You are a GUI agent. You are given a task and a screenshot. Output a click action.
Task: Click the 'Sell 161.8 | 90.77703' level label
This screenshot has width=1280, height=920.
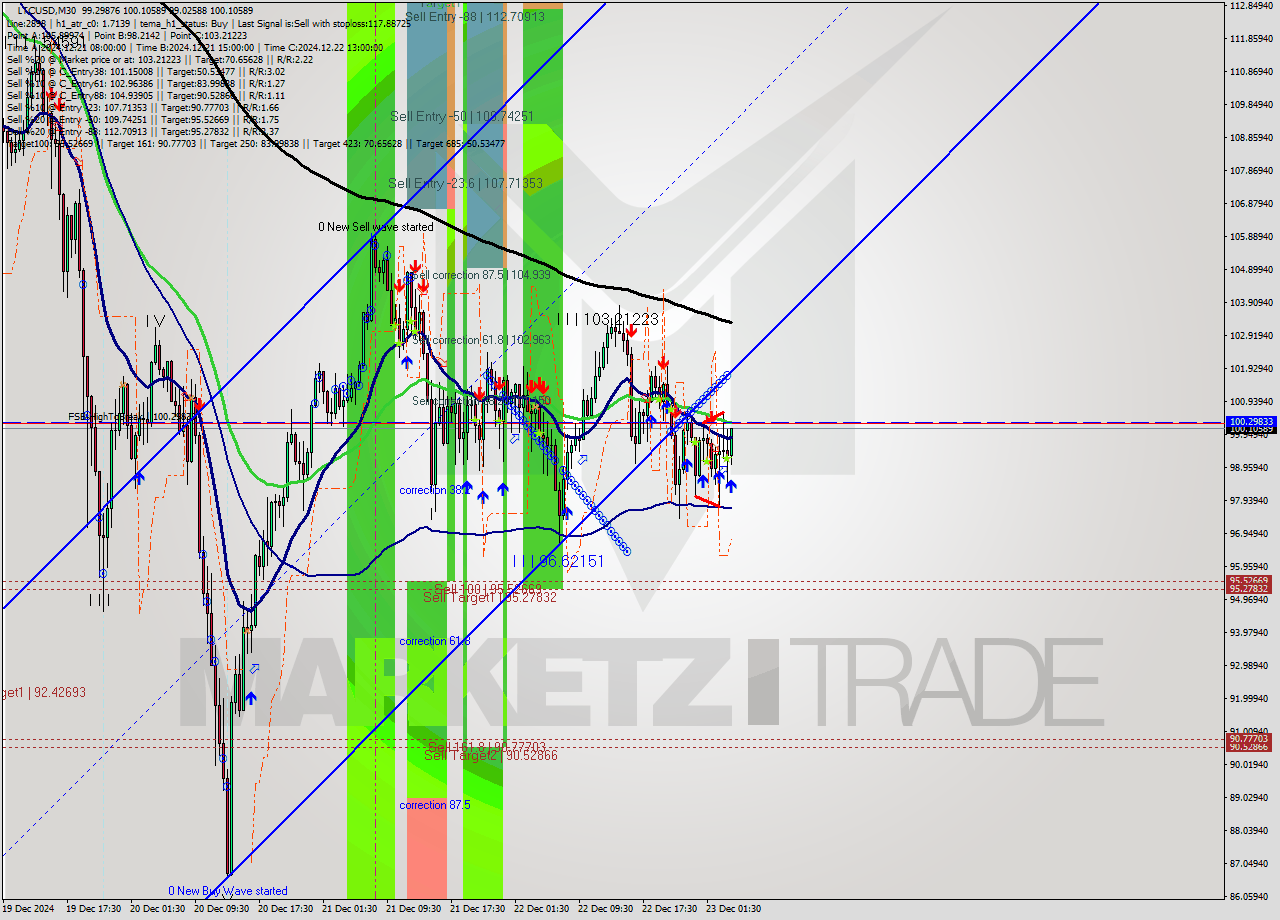(487, 746)
